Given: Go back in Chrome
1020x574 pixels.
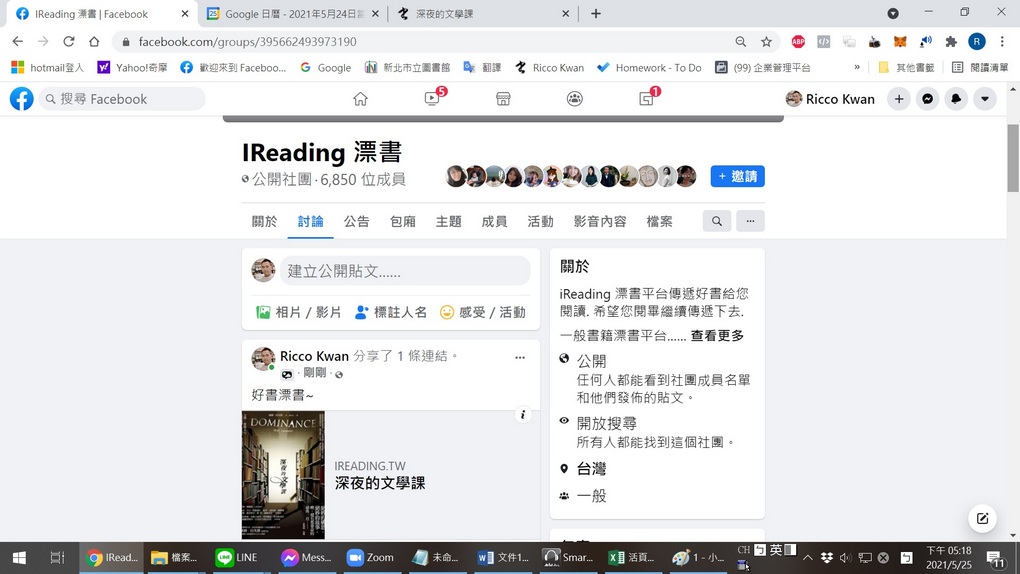Looking at the screenshot, I should 18,42.
